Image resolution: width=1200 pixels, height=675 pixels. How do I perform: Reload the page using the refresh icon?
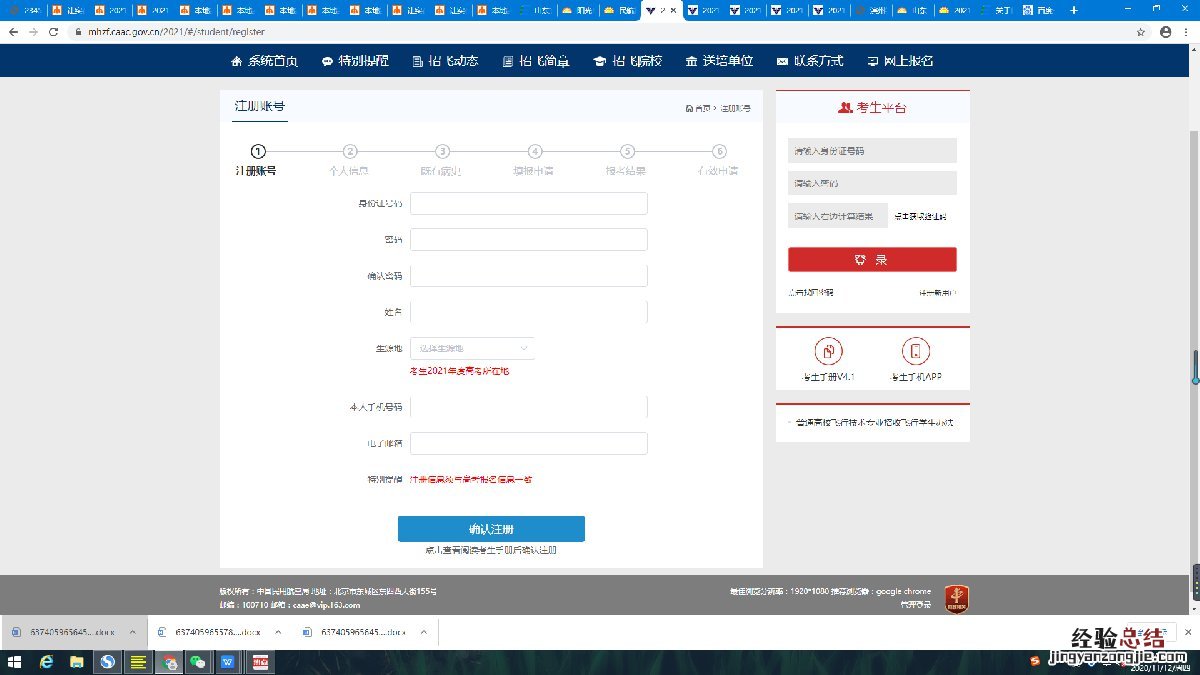53,32
